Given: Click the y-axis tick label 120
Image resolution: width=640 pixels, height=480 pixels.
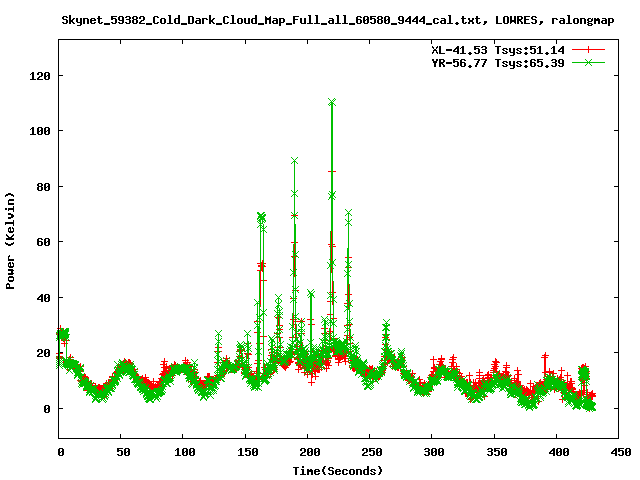Looking at the screenshot, I should click(x=40, y=76).
